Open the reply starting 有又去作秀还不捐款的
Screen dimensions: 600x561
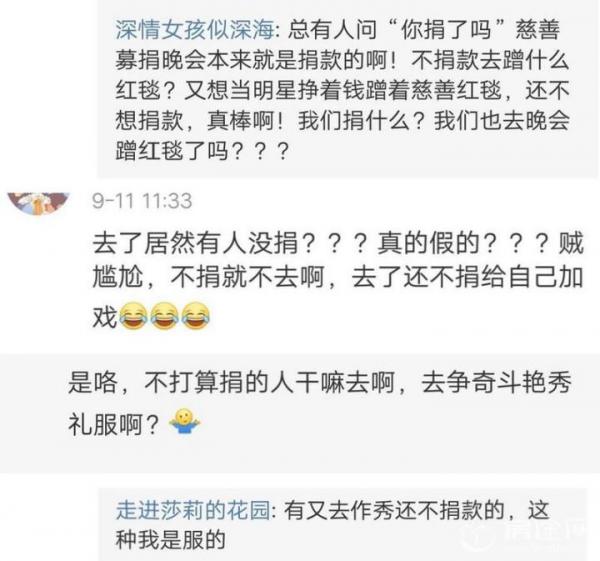(333, 525)
